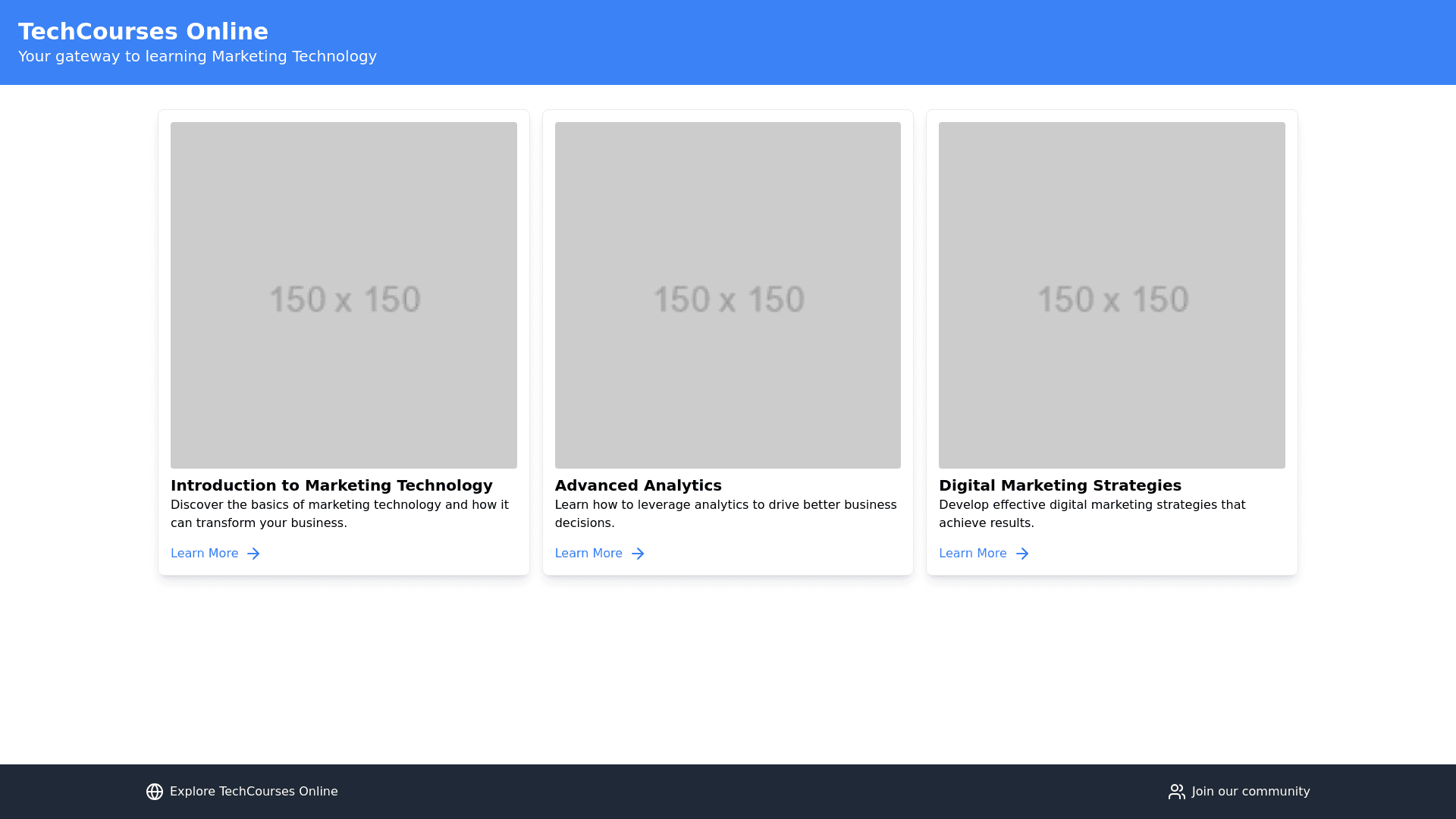The height and width of the screenshot is (819, 1456).
Task: Click the Advanced Analytics course thumbnail image
Action: click(728, 295)
